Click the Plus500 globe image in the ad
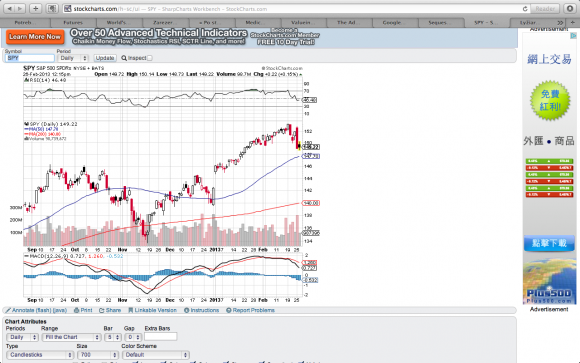The image size is (580, 363). tap(549, 282)
